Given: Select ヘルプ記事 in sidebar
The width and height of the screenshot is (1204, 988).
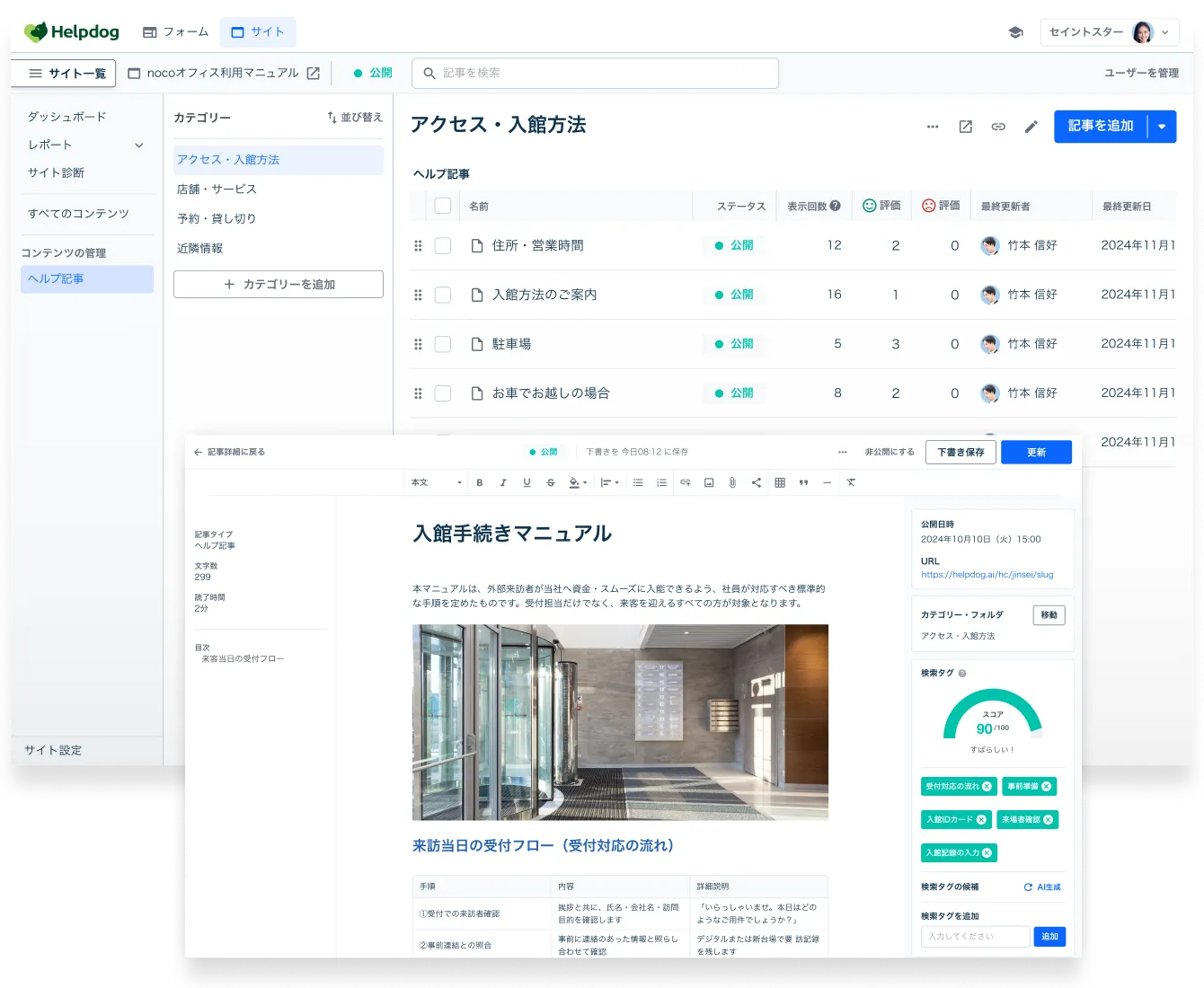Looking at the screenshot, I should 86,279.
